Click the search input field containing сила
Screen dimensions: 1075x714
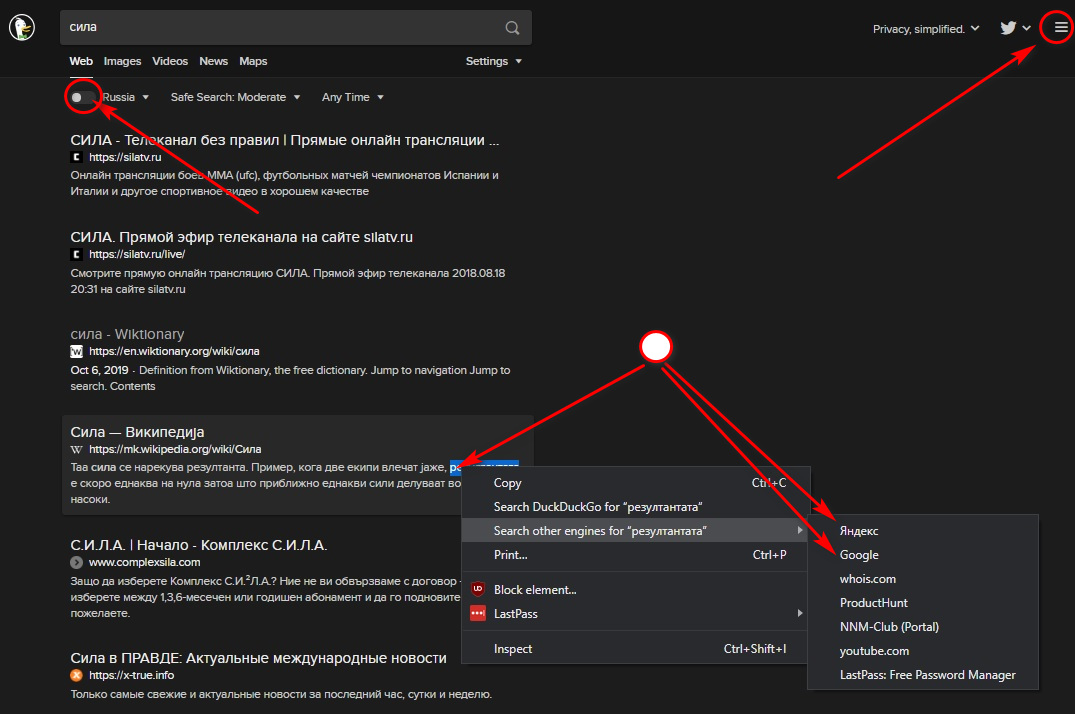point(280,28)
